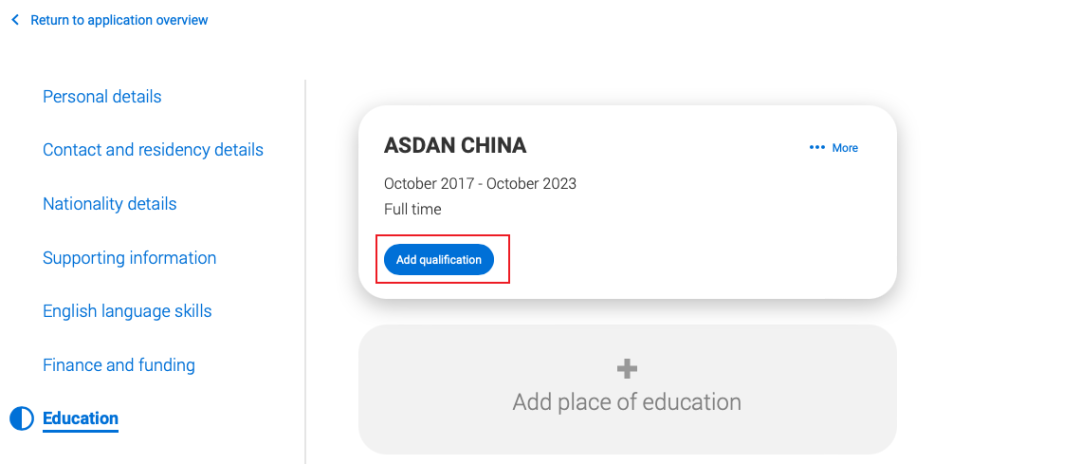Navigate to the Supporting information section
Screen dimensions: 1080x464
pos(129,257)
